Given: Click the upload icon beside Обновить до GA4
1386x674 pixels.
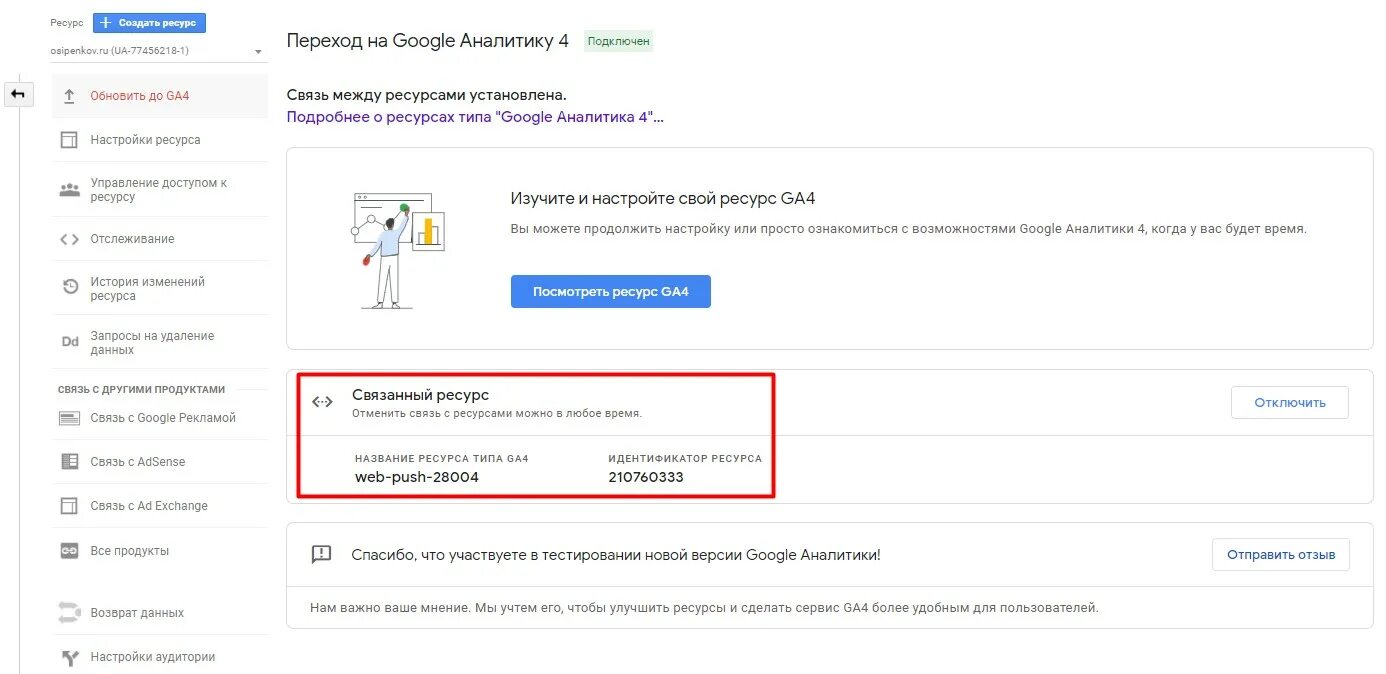Looking at the screenshot, I should click(69, 96).
